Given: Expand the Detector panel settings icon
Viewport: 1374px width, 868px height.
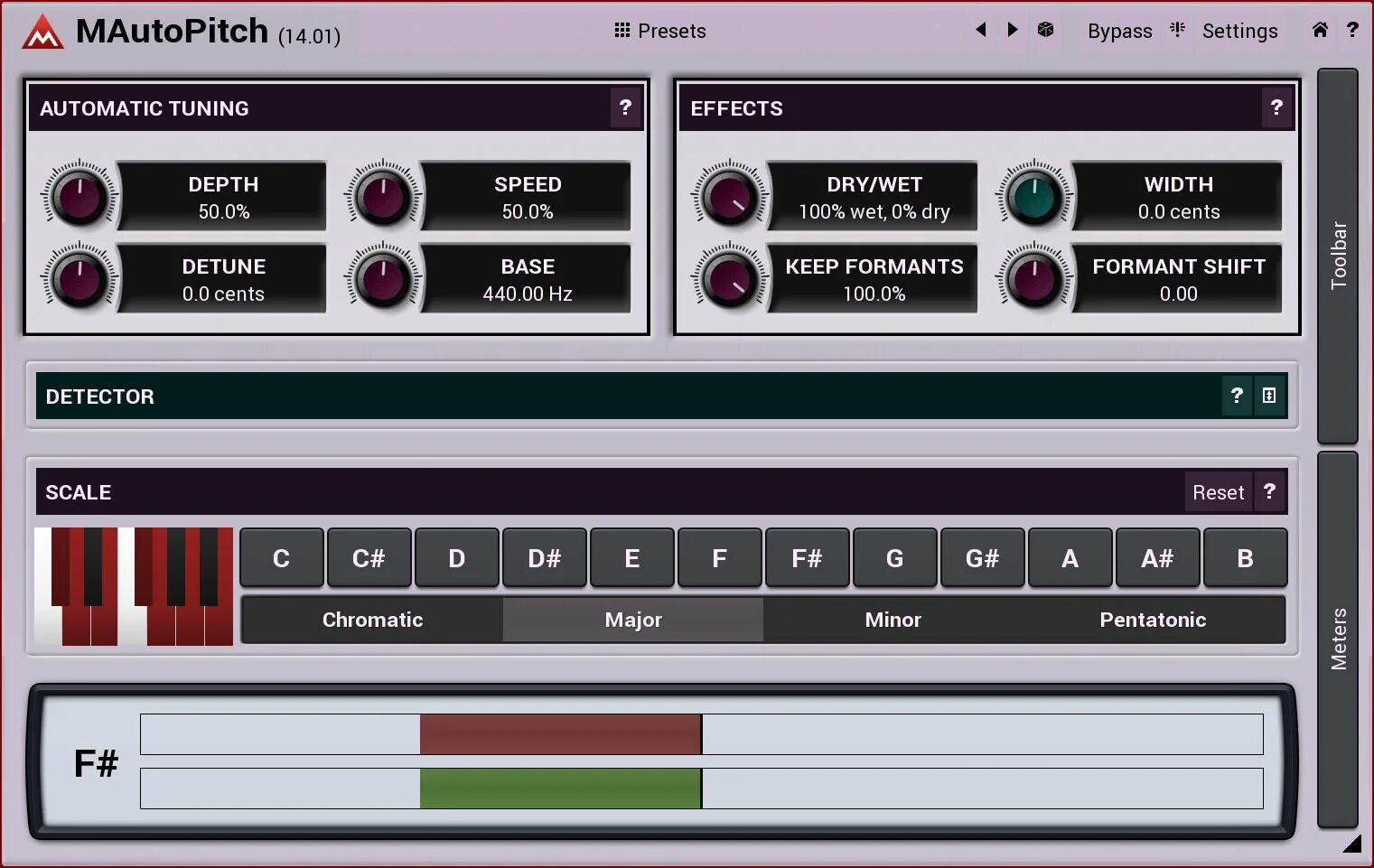Looking at the screenshot, I should pos(1269,396).
